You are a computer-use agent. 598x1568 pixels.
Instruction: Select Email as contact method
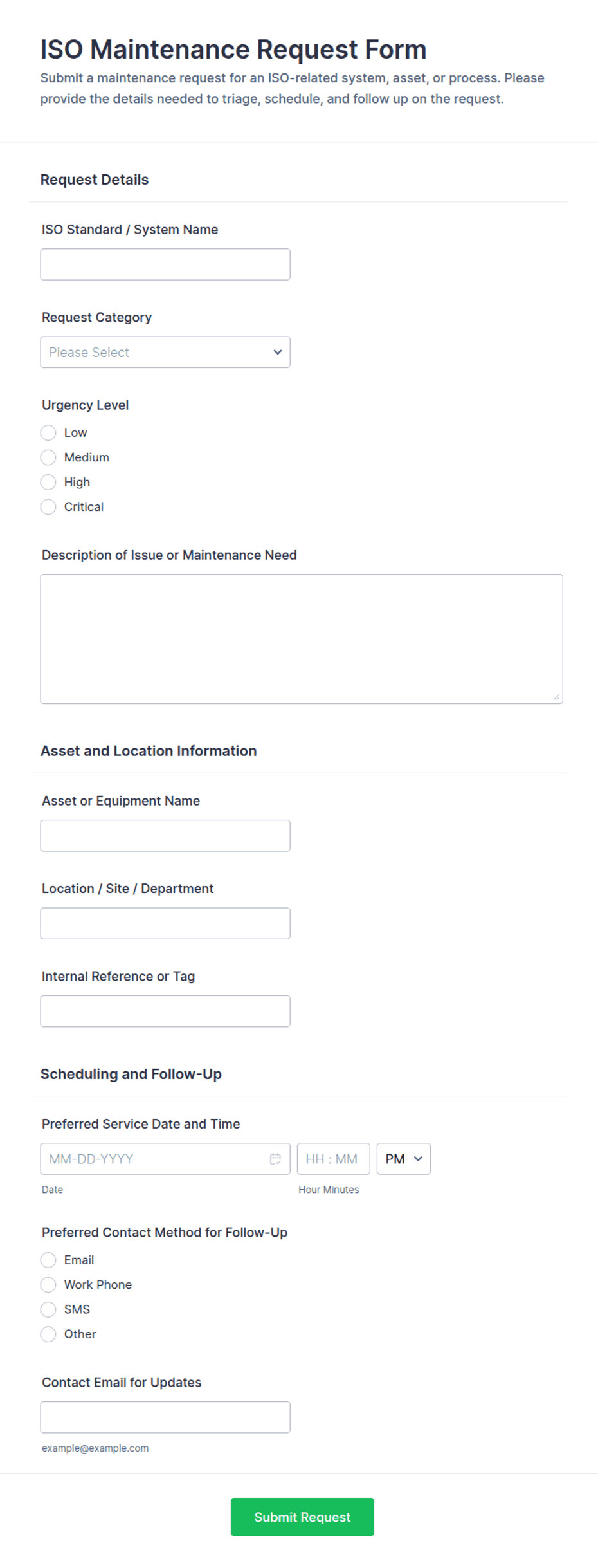pos(48,1260)
